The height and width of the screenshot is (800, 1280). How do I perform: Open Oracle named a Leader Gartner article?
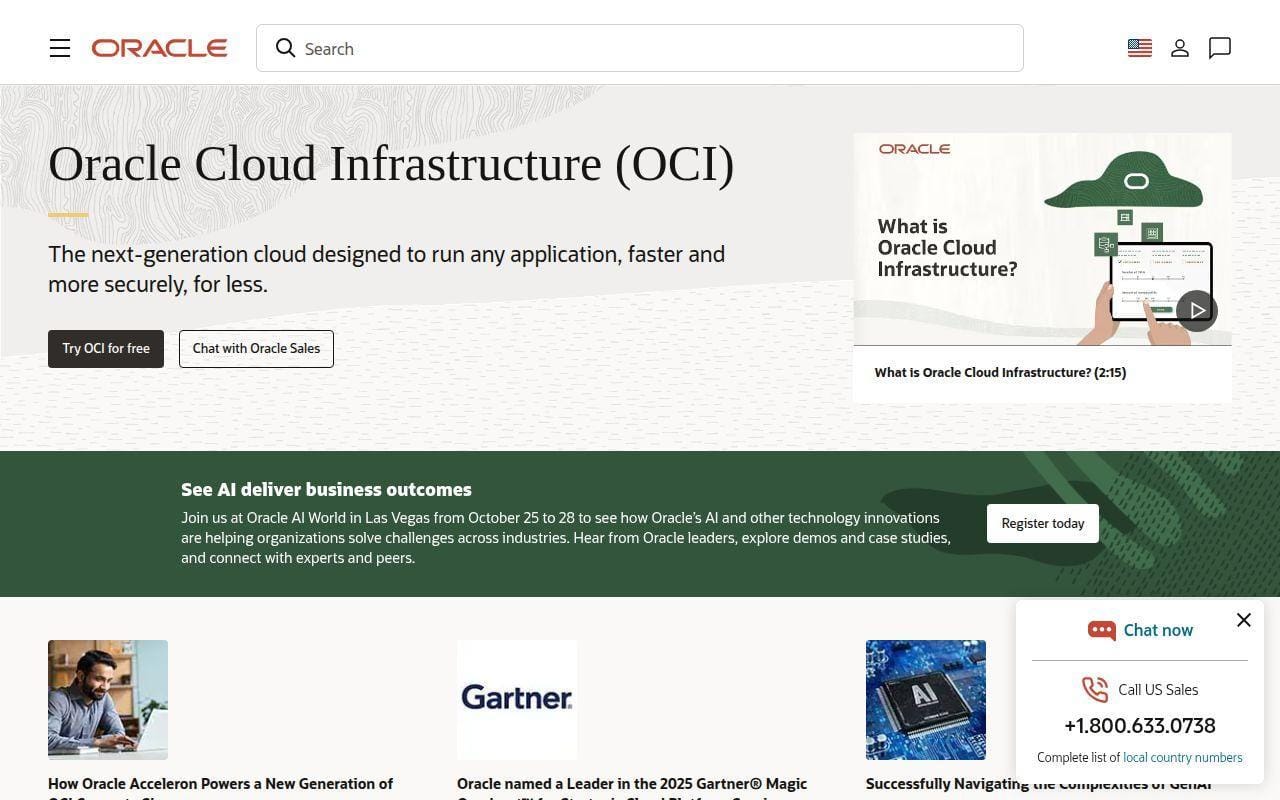click(632, 788)
